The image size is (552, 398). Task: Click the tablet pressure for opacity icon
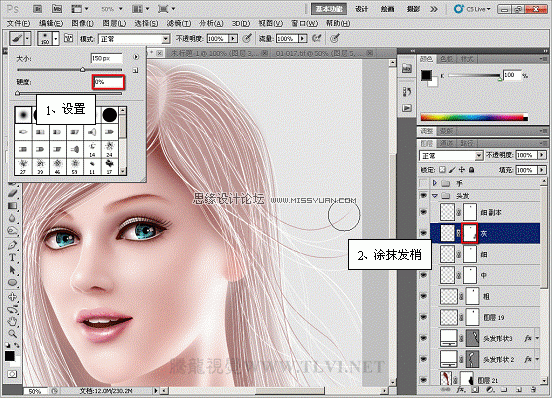(247, 38)
